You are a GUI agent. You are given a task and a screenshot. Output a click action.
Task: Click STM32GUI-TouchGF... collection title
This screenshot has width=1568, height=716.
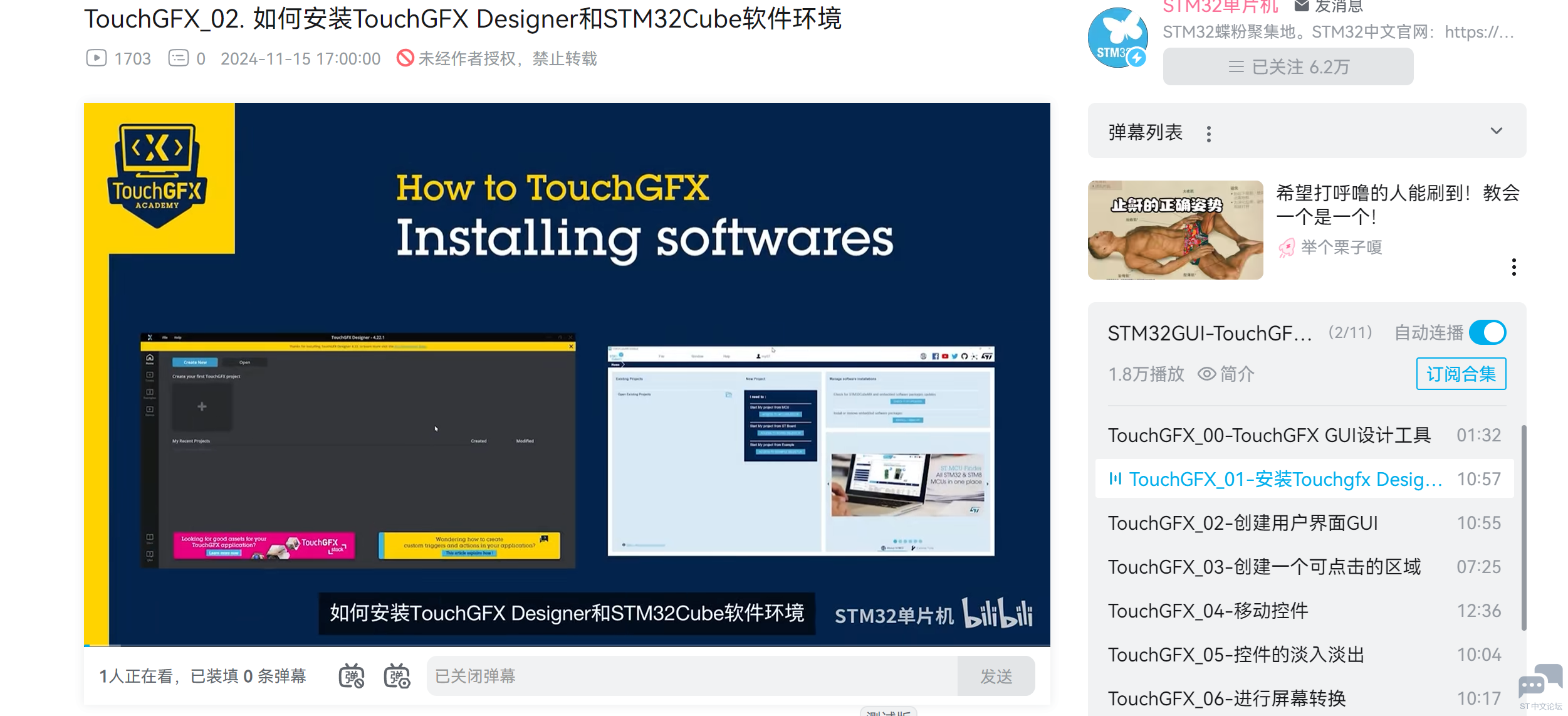click(x=1210, y=333)
